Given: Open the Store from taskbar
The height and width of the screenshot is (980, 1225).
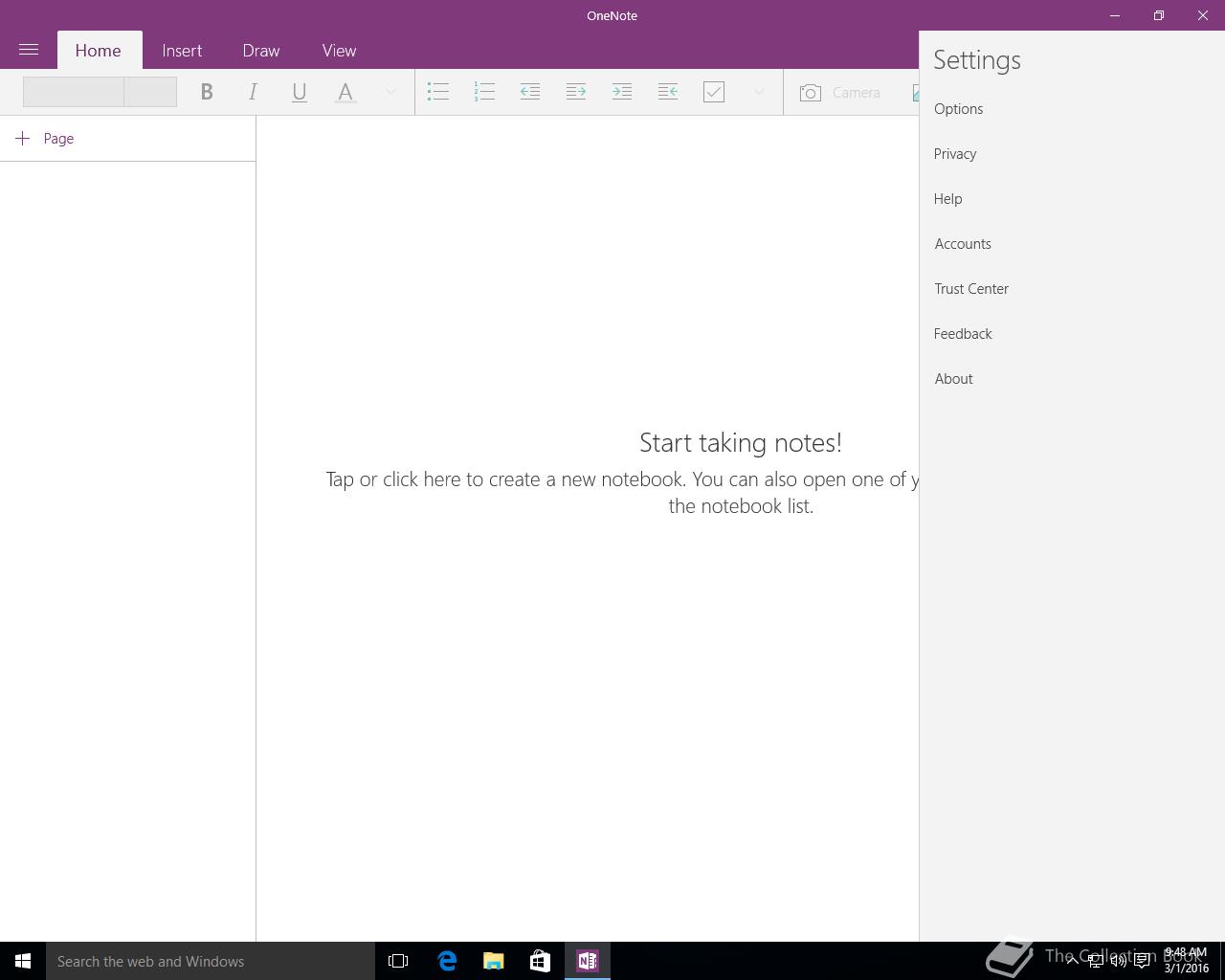Looking at the screenshot, I should (x=541, y=961).
